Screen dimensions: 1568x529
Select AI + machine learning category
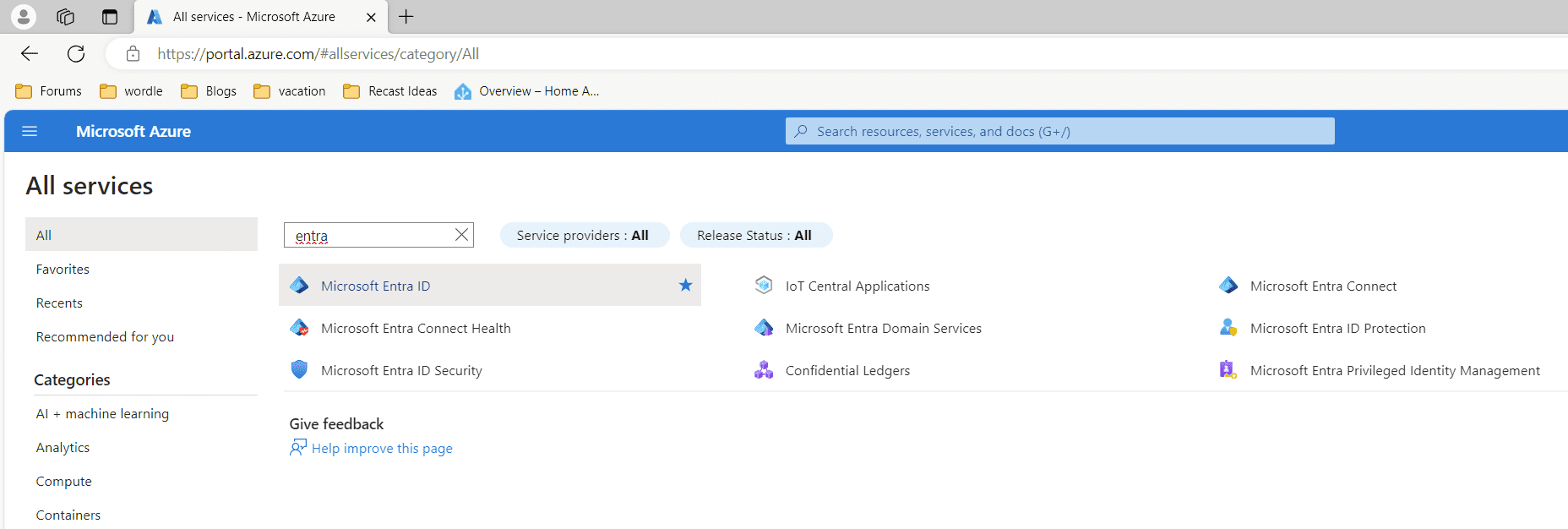102,413
